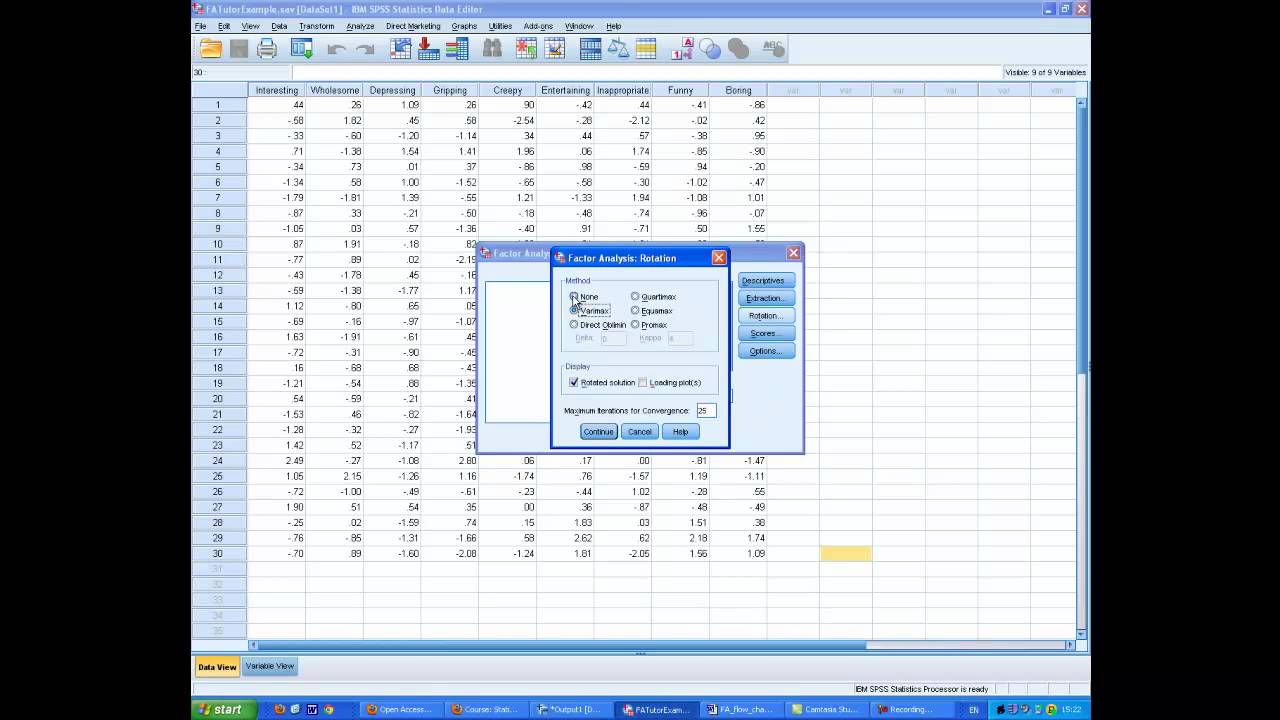1280x720 pixels.
Task: Open the Direct Marketing menu
Action: point(413,26)
